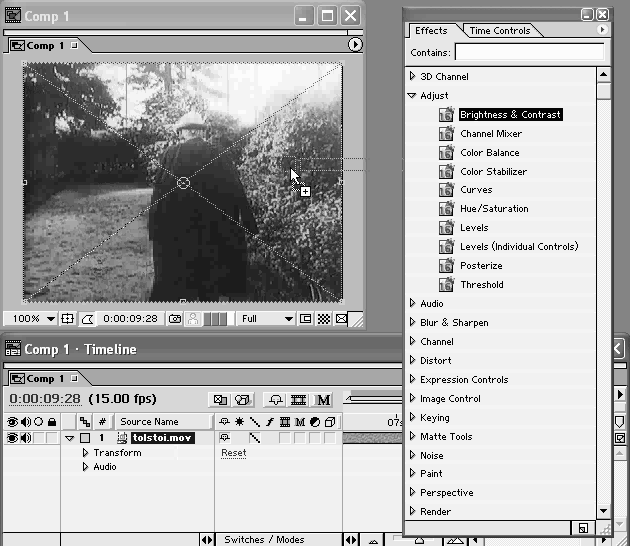
Task: Click the snapshot camera icon in Comp viewer
Action: [175, 319]
